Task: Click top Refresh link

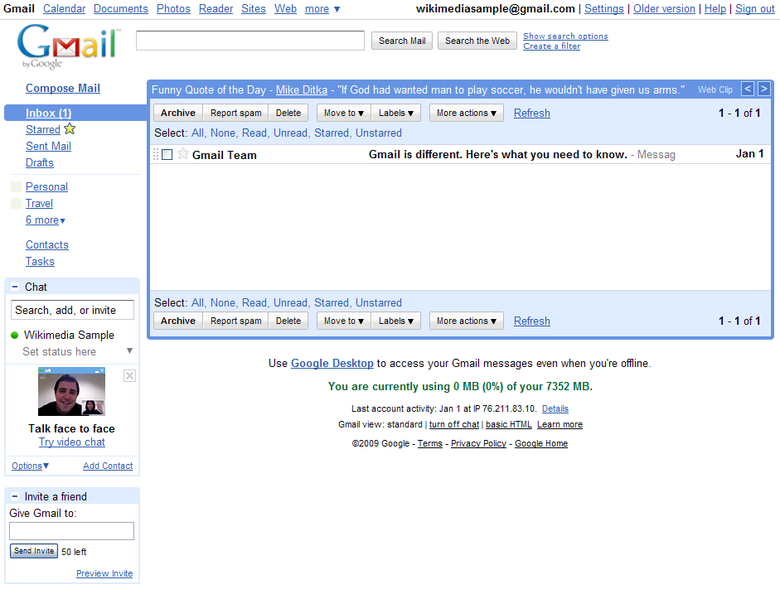Action: [x=532, y=113]
